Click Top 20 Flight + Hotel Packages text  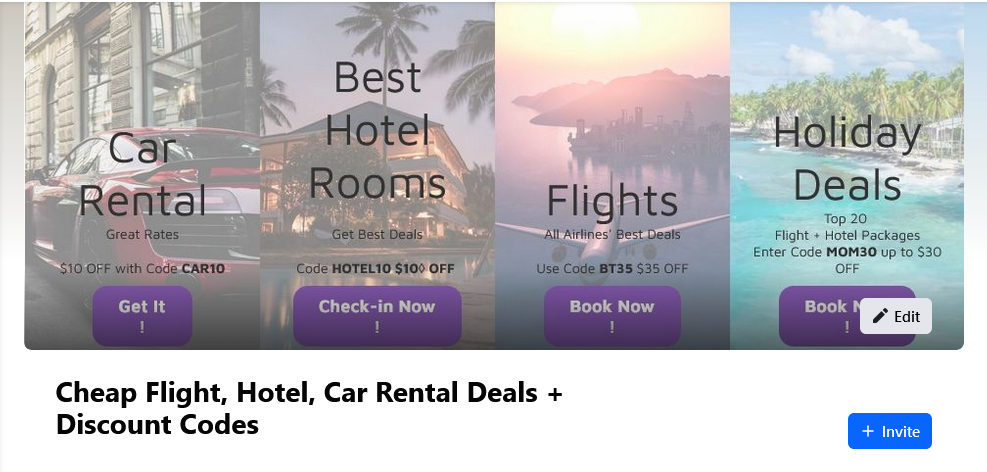click(x=847, y=227)
